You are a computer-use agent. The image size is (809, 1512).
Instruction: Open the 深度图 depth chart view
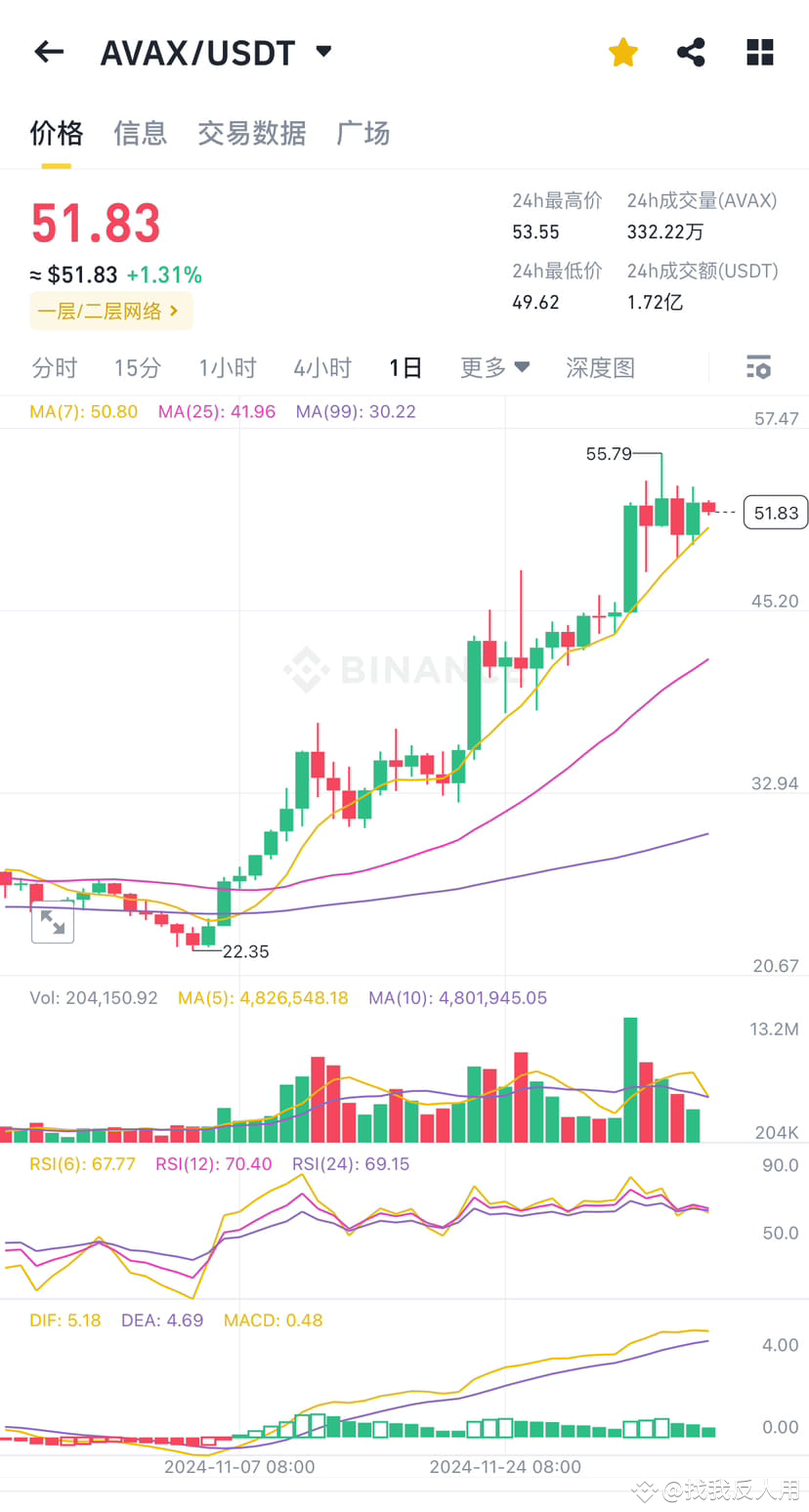(x=600, y=367)
